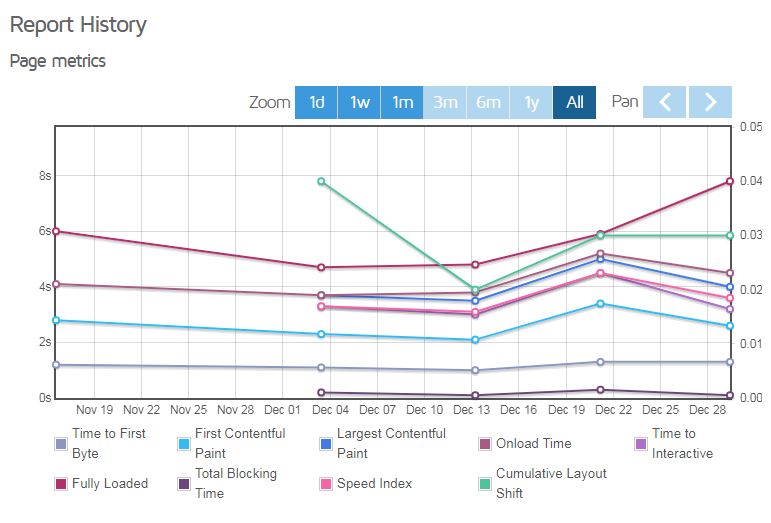
Task: Pan the chart right with the arrow
Action: coord(710,102)
